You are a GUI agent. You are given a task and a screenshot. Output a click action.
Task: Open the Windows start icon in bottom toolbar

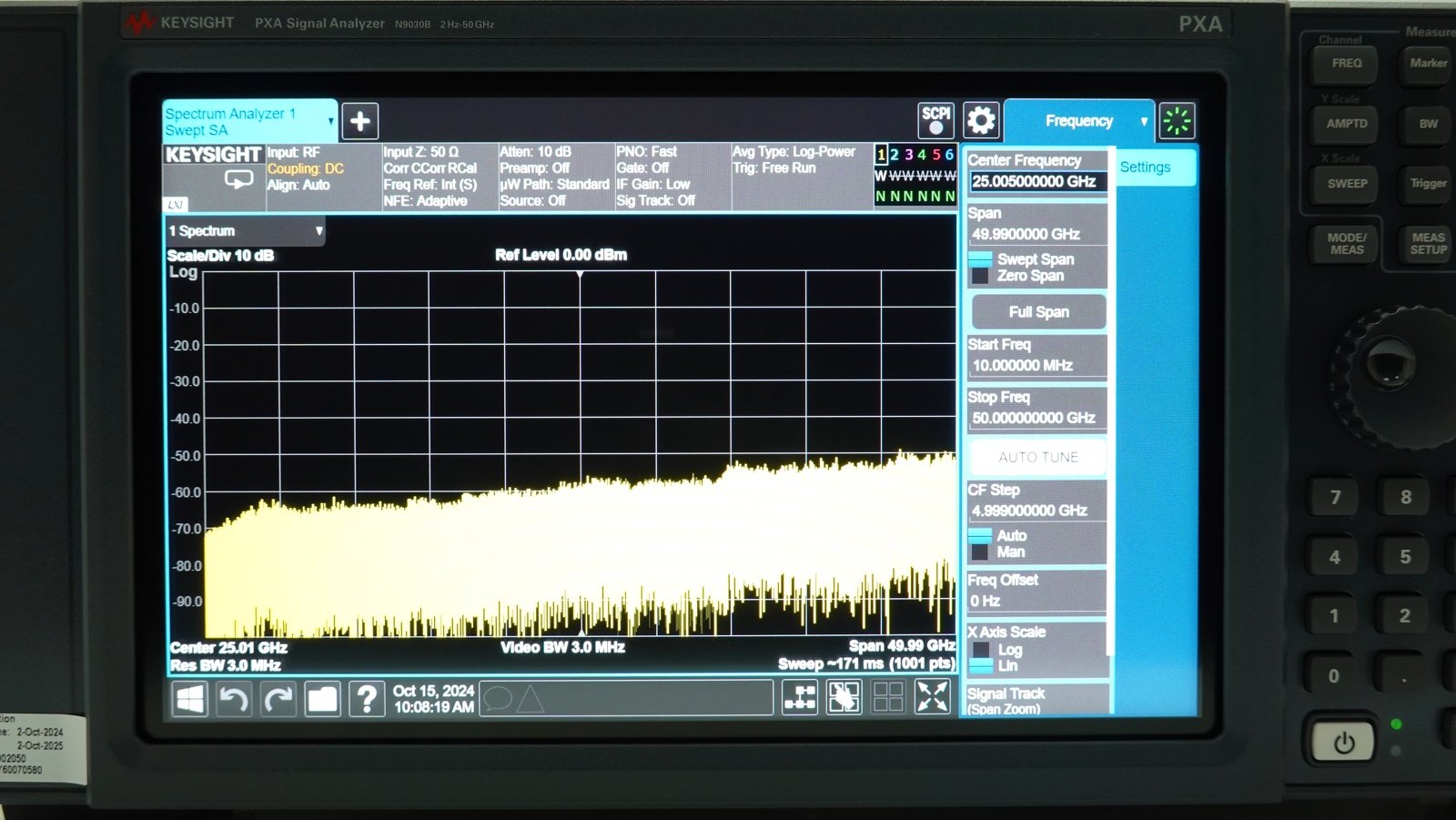point(189,699)
